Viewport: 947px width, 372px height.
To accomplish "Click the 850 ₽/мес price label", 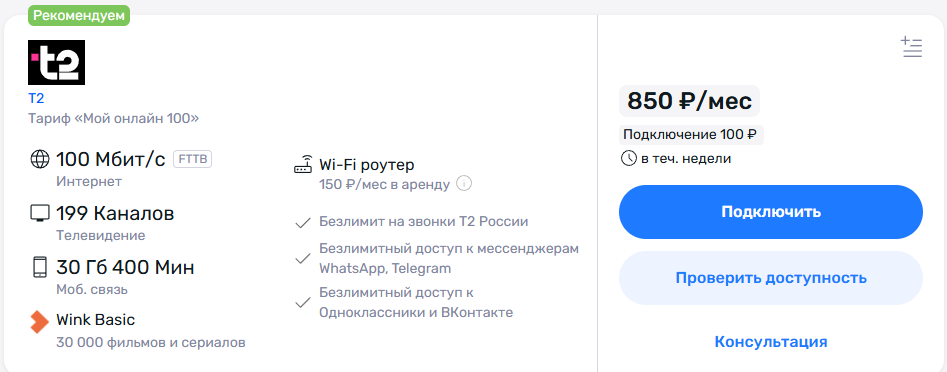I will pos(689,101).
